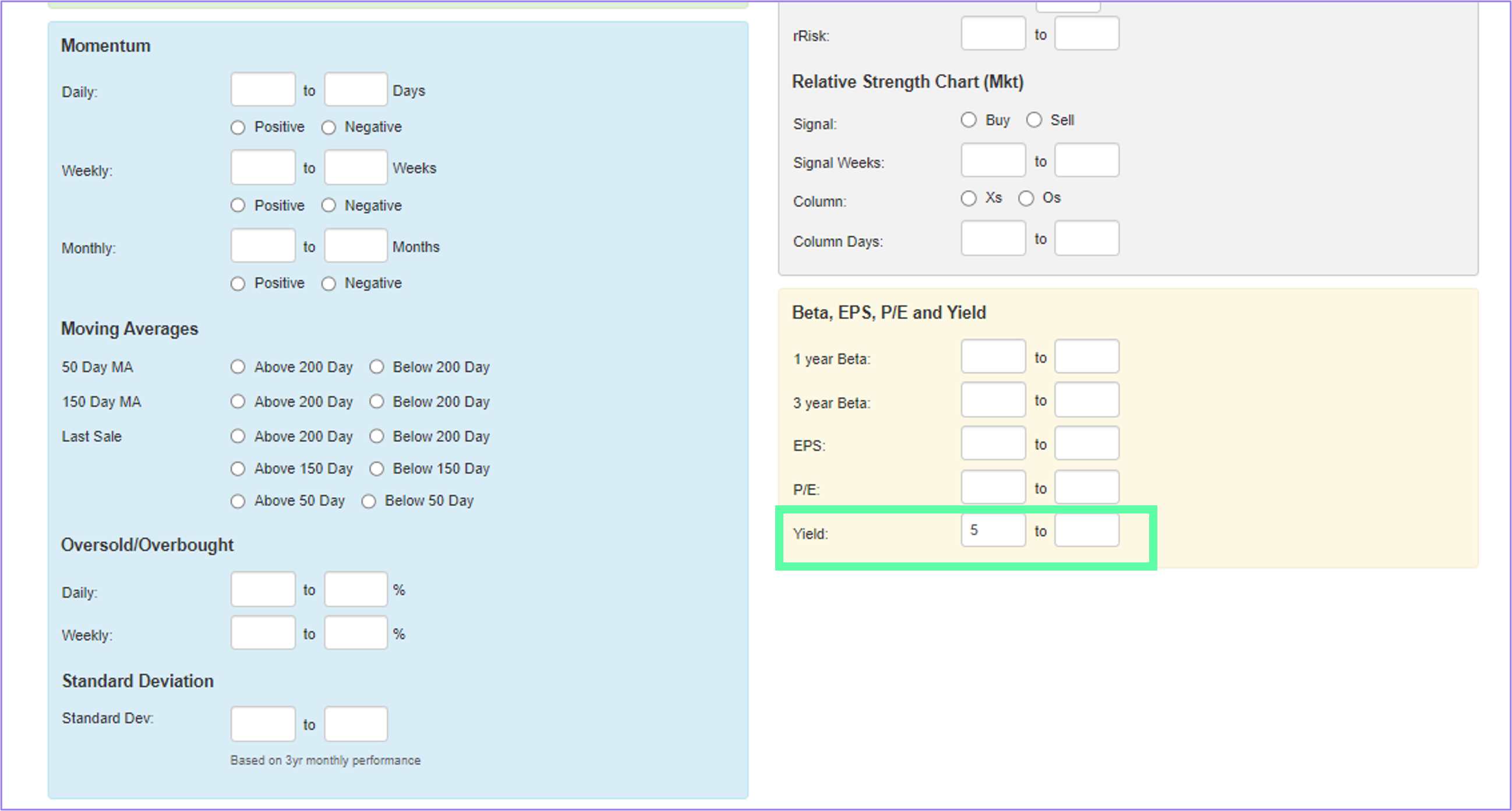Focus Column Days minimum field
The width and height of the screenshot is (1512, 811).
point(993,238)
